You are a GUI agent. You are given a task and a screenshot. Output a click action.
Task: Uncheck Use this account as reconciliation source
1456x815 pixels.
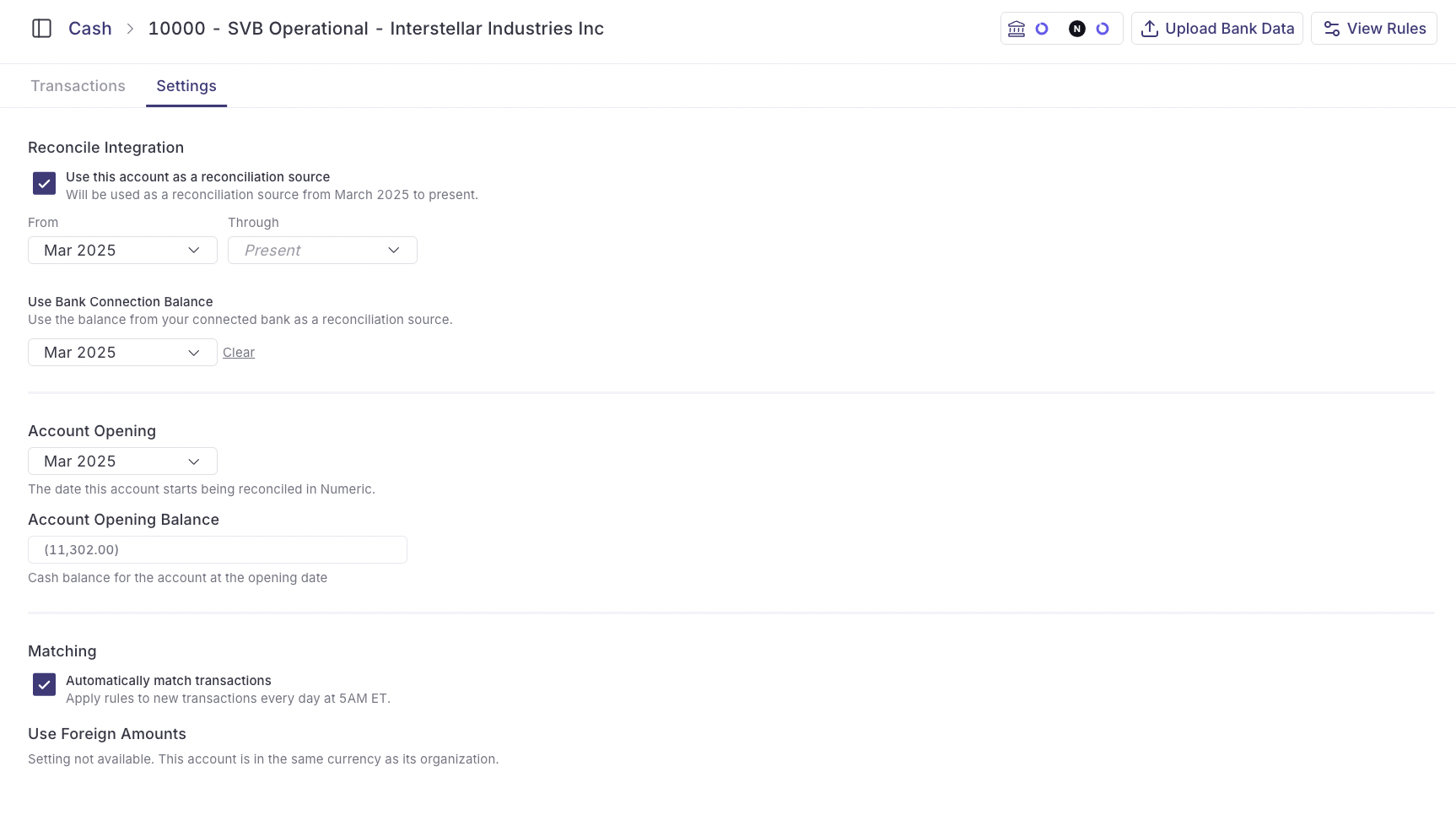[x=44, y=183]
